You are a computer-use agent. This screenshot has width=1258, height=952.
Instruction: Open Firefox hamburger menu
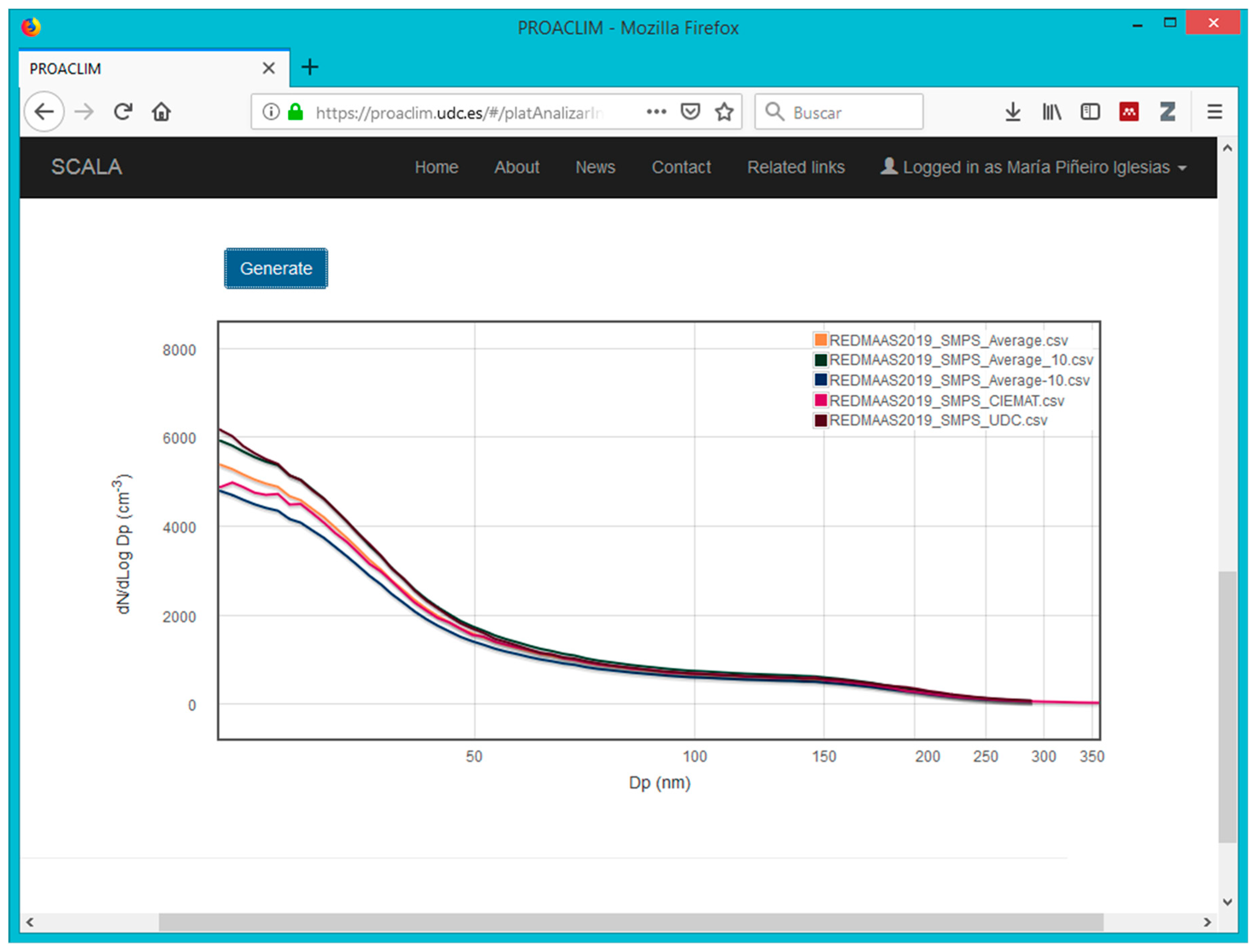tap(1214, 112)
